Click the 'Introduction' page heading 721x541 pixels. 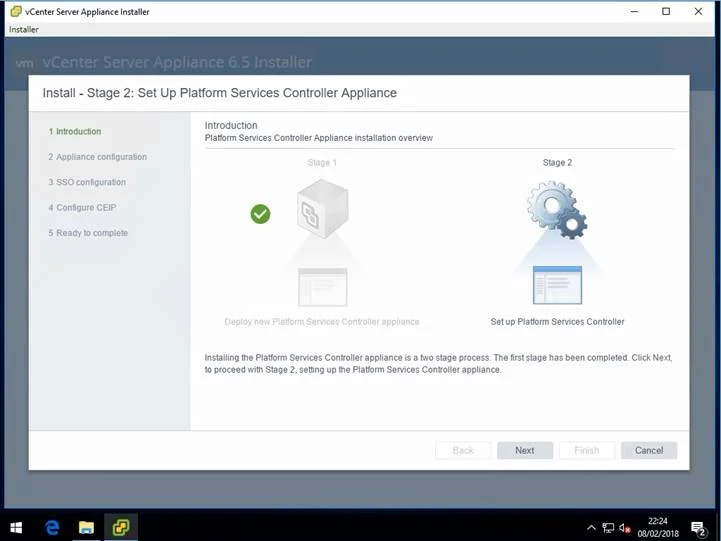pos(231,125)
